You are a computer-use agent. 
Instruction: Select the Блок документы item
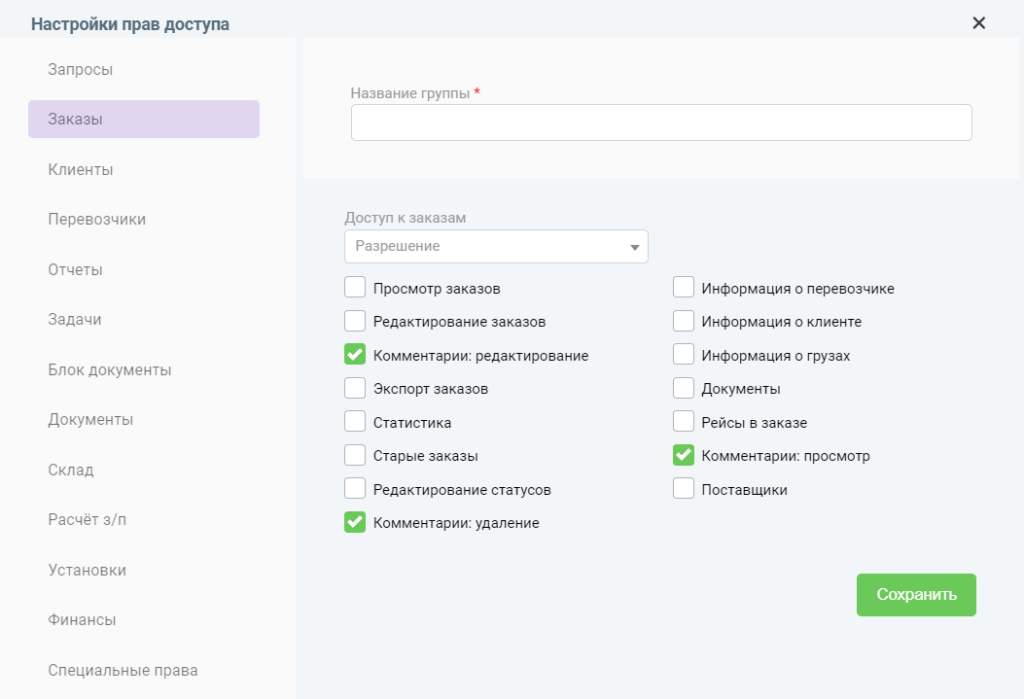click(x=110, y=370)
